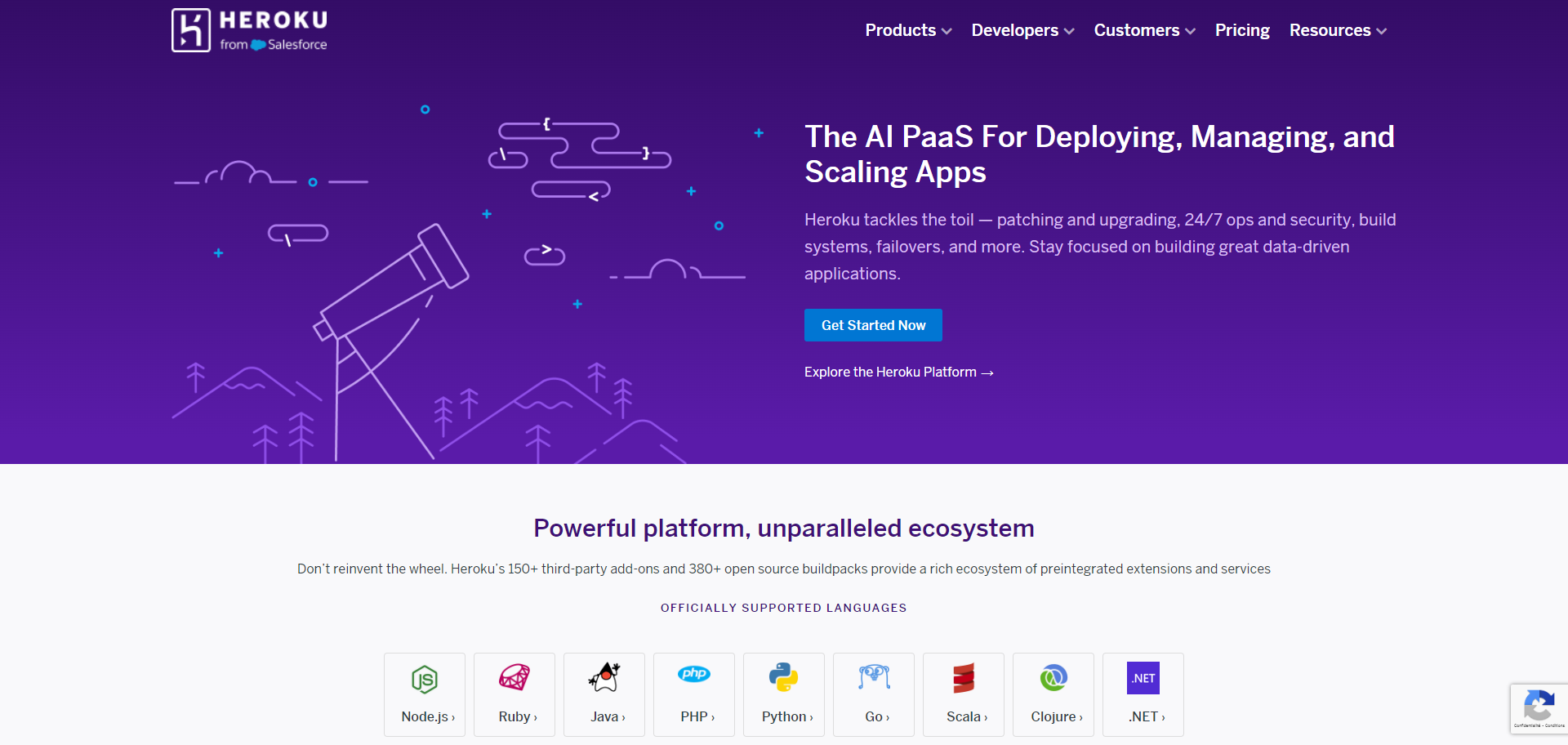Click the Heroku logo icon

tap(191, 30)
